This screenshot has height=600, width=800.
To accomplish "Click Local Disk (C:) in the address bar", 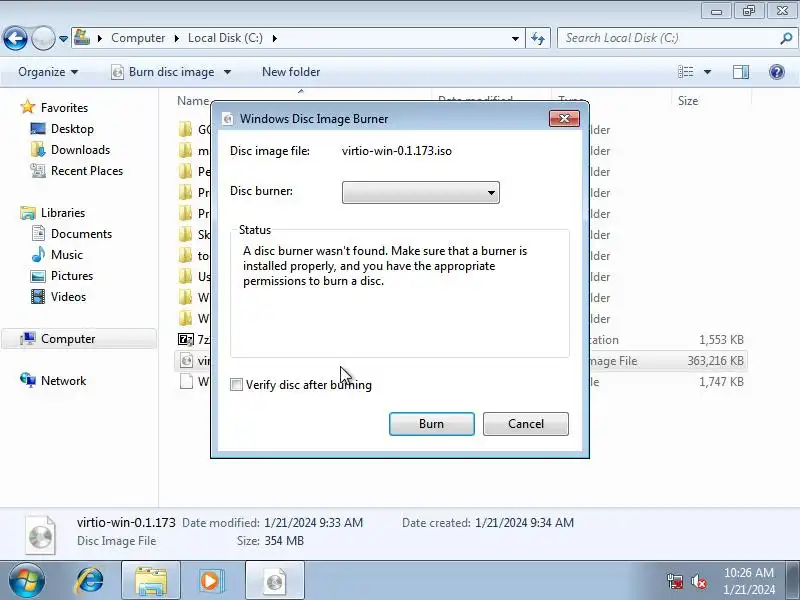I will pos(225,38).
